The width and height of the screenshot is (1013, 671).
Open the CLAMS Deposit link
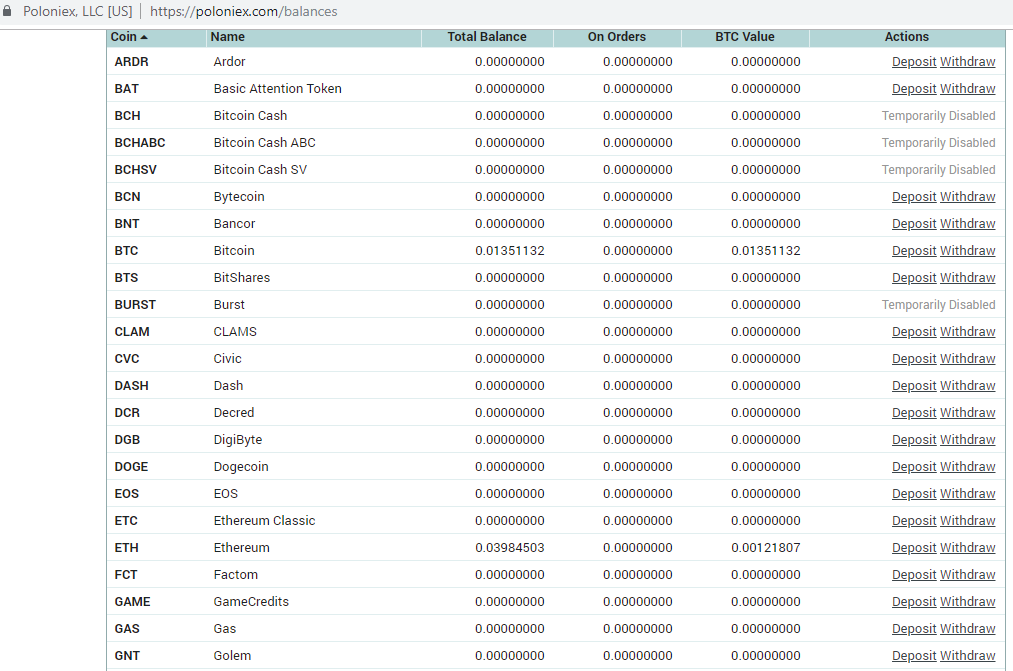(x=914, y=332)
